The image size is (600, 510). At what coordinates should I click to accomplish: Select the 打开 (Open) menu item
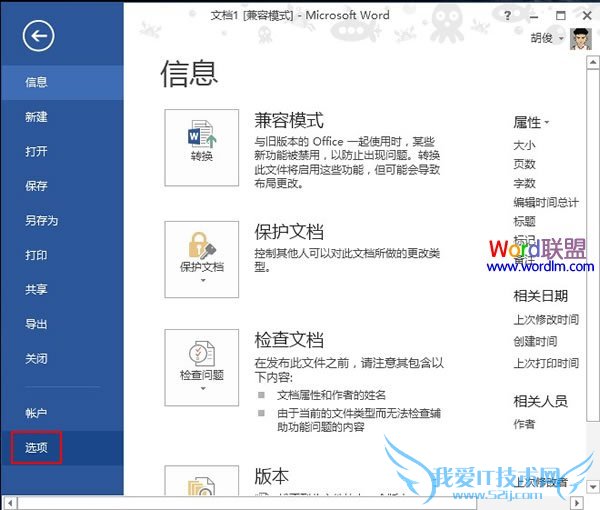[62, 152]
